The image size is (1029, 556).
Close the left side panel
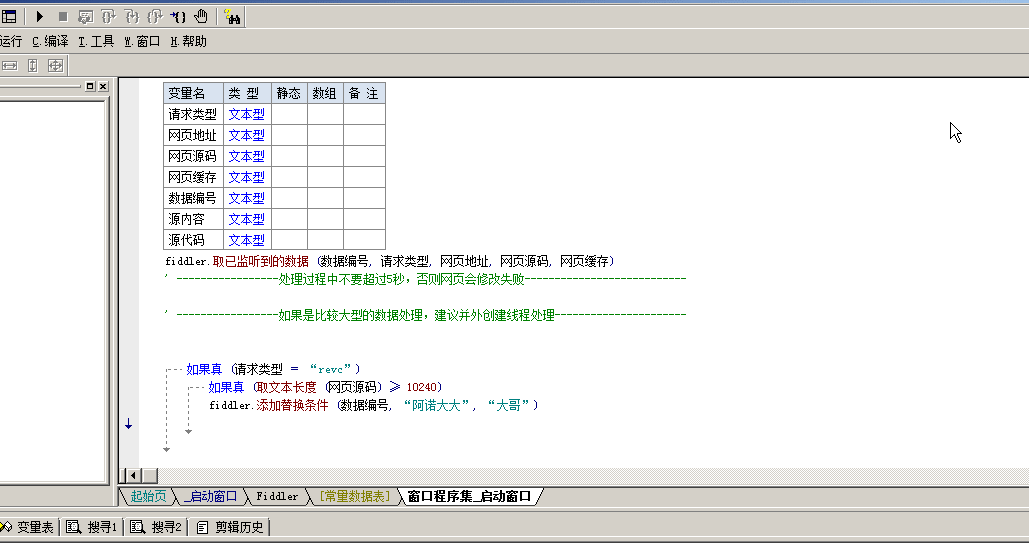click(x=103, y=86)
